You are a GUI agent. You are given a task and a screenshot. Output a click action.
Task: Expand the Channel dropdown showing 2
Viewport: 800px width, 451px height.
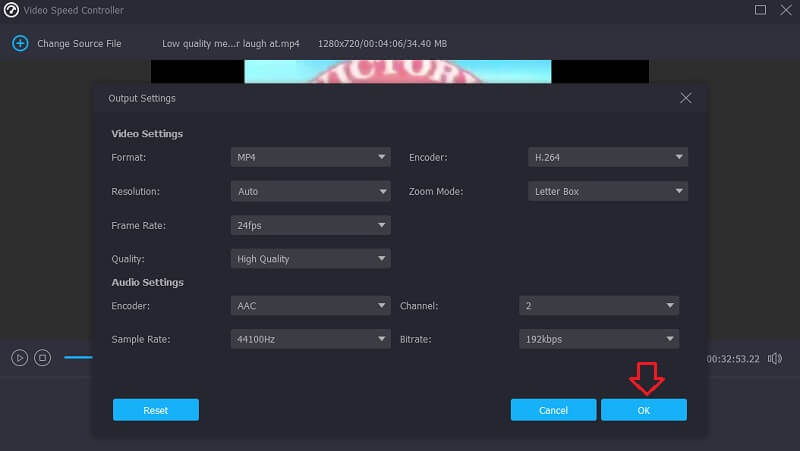coord(598,305)
